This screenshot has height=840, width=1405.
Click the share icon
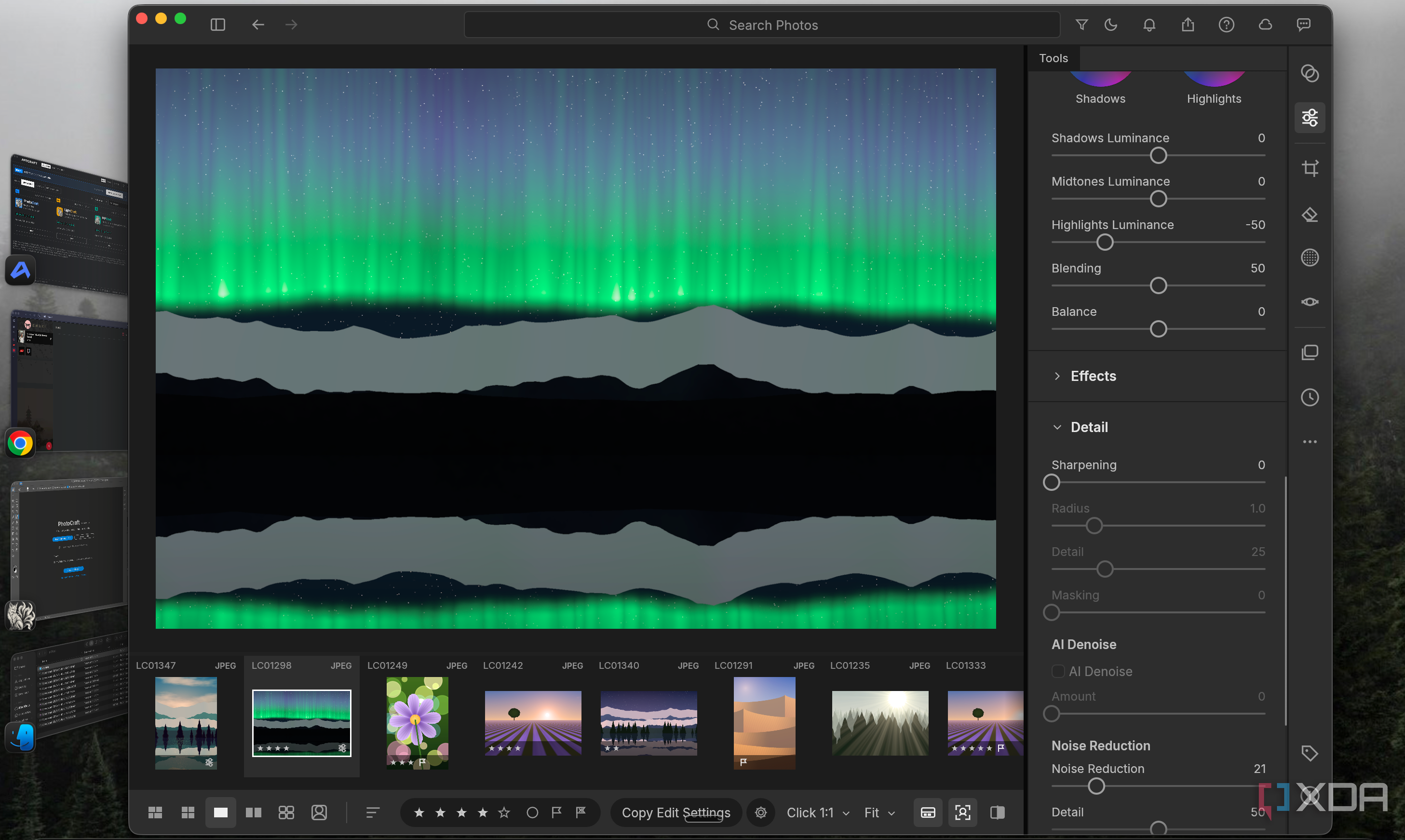click(x=1188, y=24)
